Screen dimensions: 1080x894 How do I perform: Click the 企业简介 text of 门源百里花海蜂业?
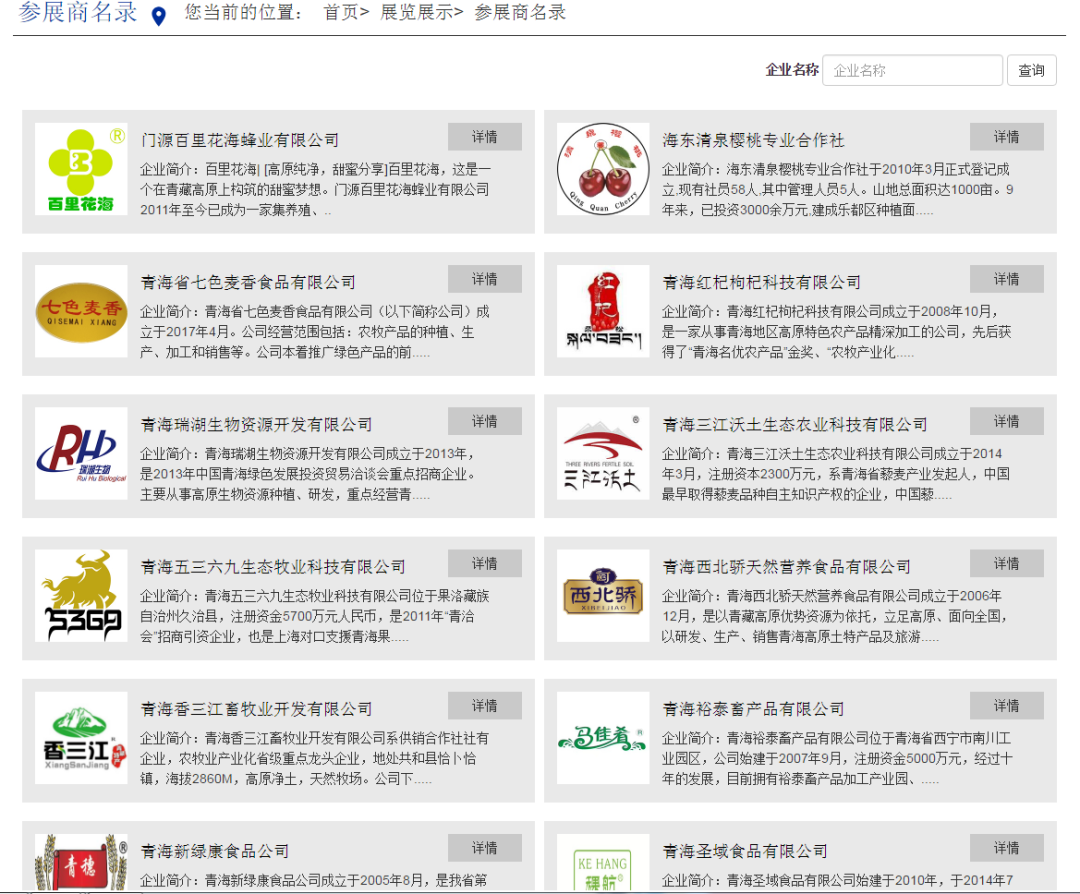[x=315, y=189]
